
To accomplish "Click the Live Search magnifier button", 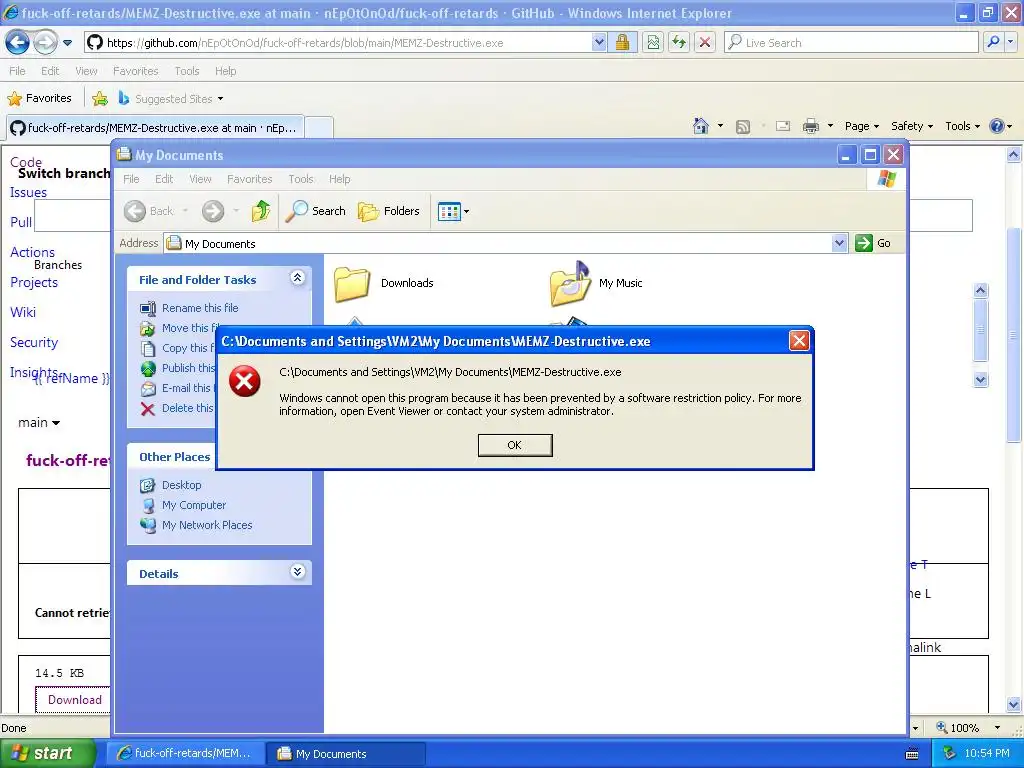I will click(x=993, y=42).
